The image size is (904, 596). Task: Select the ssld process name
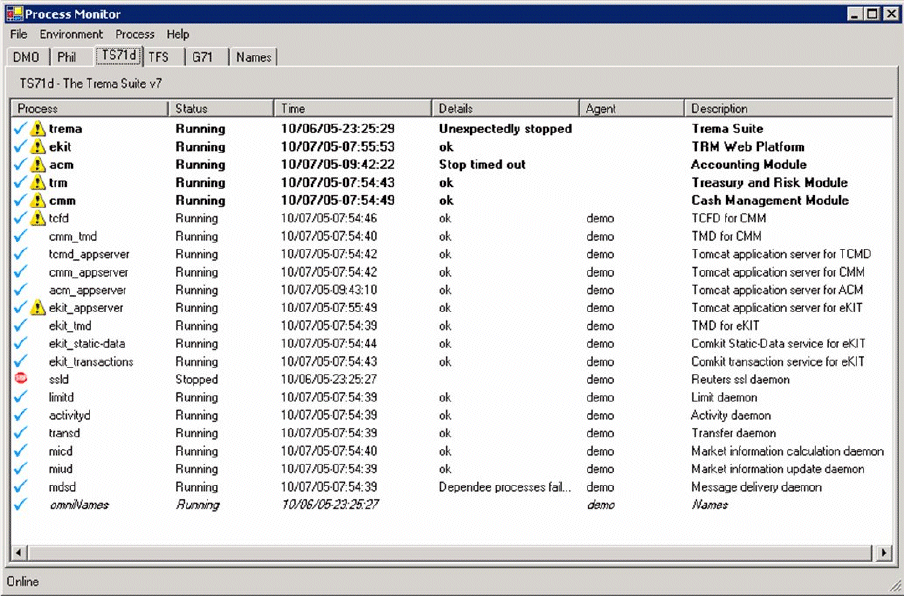(x=59, y=379)
